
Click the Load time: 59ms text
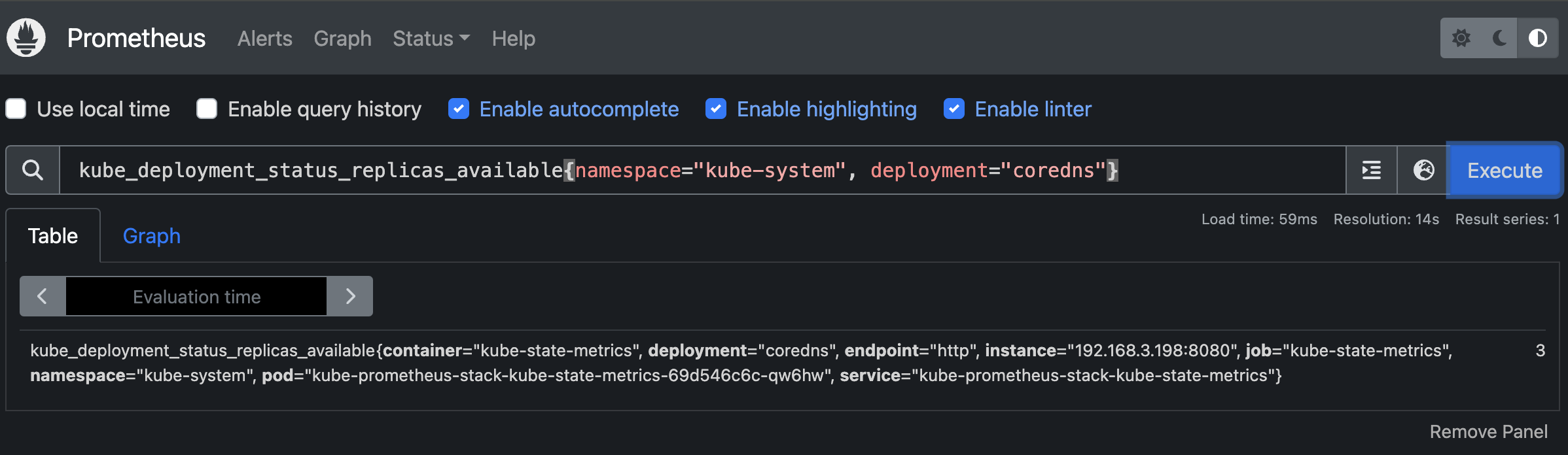(x=1259, y=219)
